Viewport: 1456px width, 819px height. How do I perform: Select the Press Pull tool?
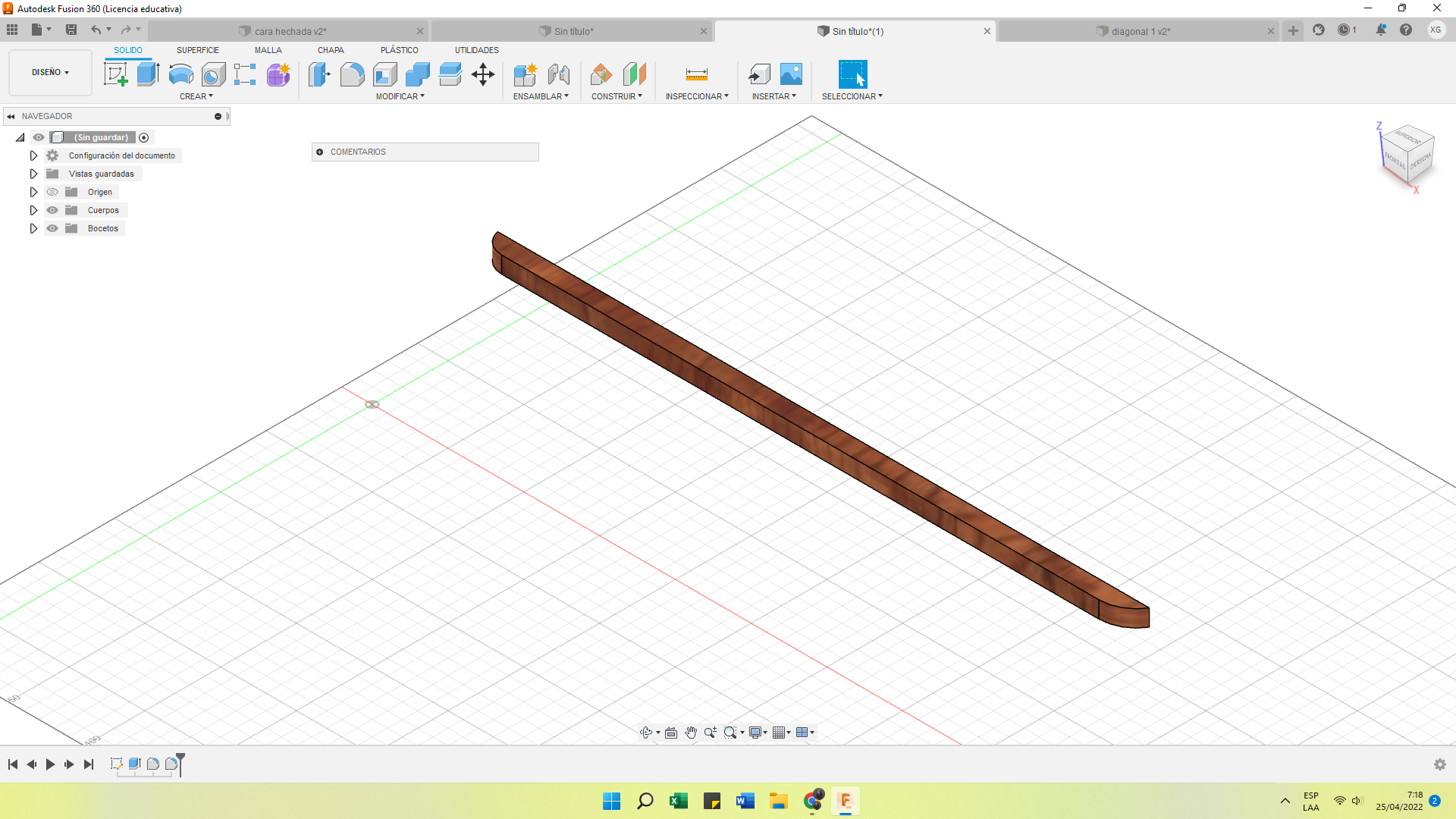point(319,74)
